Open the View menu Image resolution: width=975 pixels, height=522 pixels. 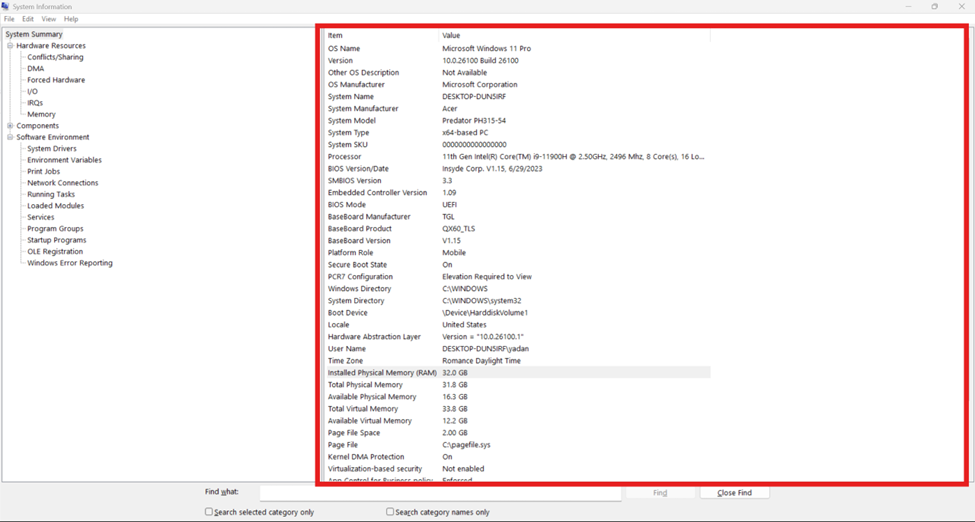(x=48, y=19)
